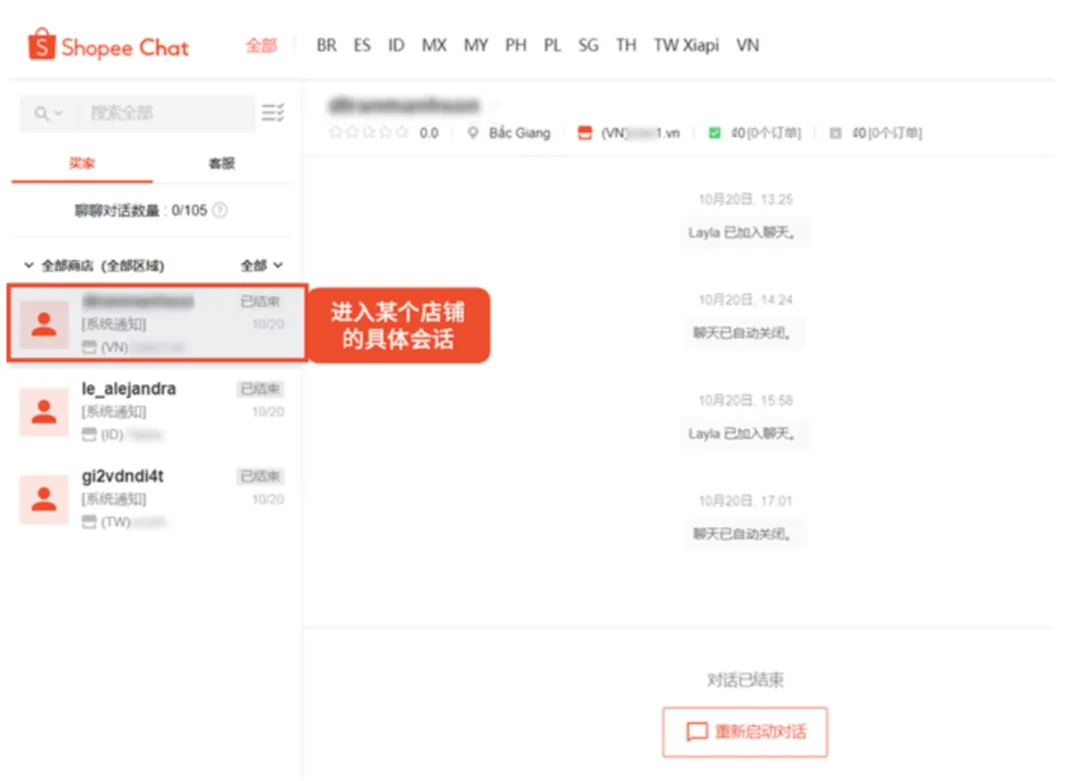The image size is (1077, 781).
Task: Open the search scope dropdown arrow
Action: 56,112
